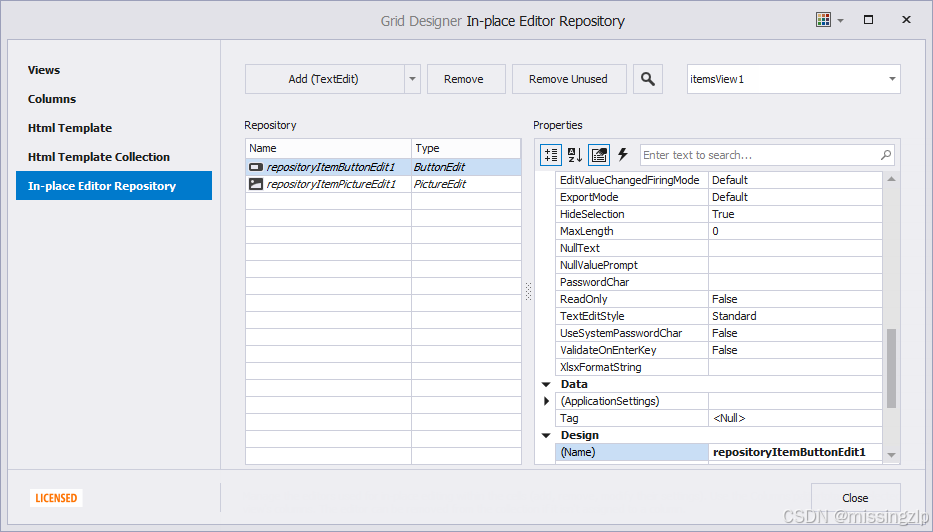Click the Properties page icon button

click(x=599, y=155)
